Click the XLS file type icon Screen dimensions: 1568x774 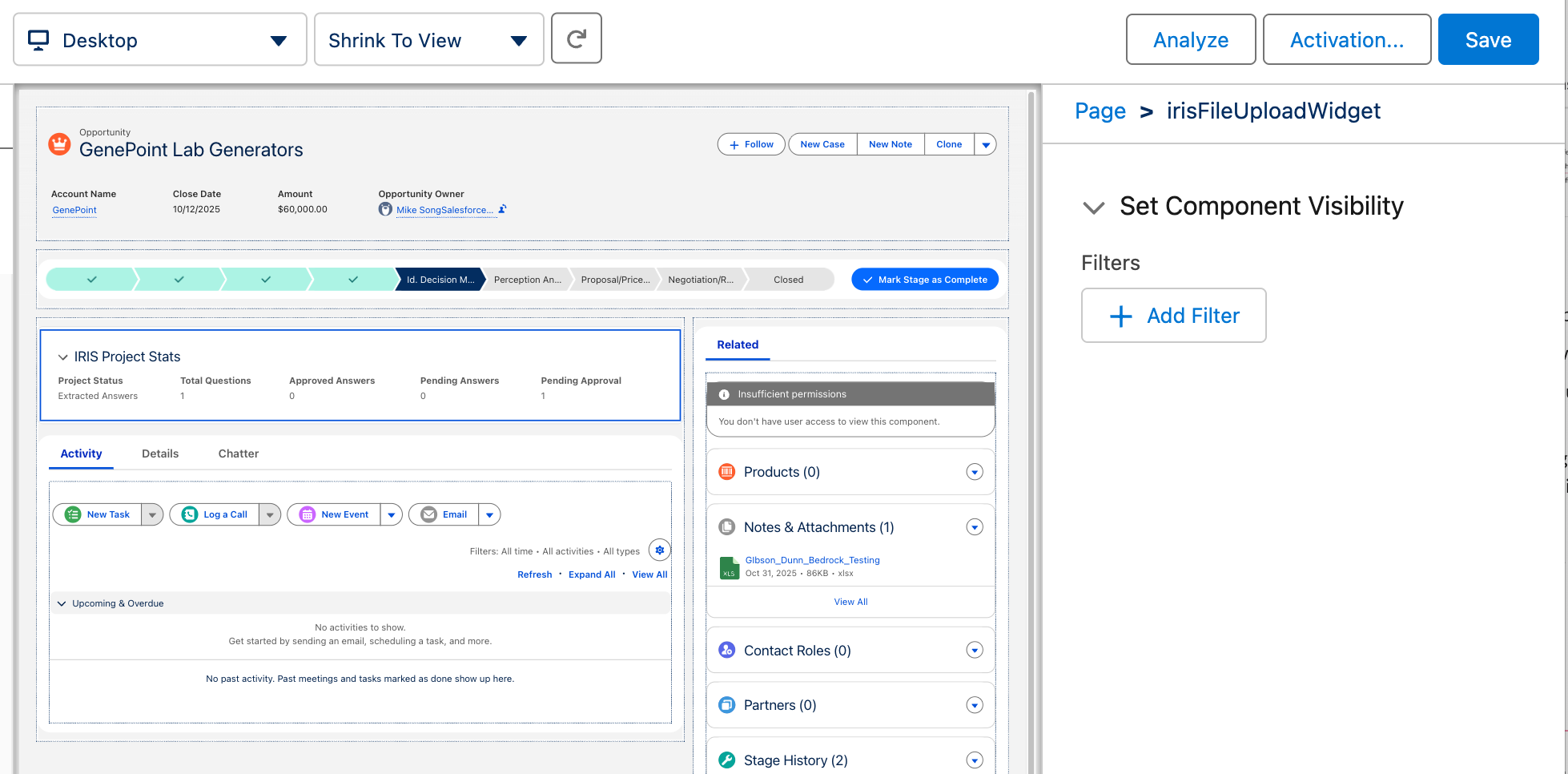coord(730,567)
